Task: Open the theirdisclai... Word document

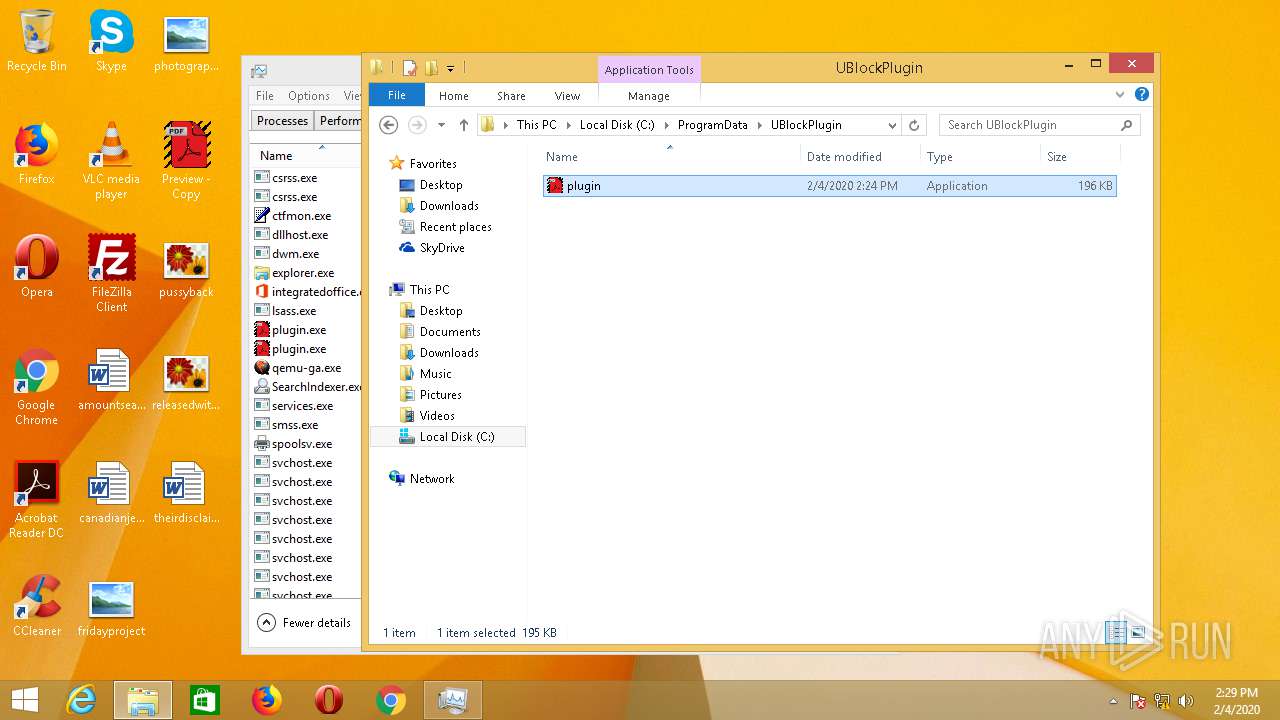Action: [x=186, y=492]
